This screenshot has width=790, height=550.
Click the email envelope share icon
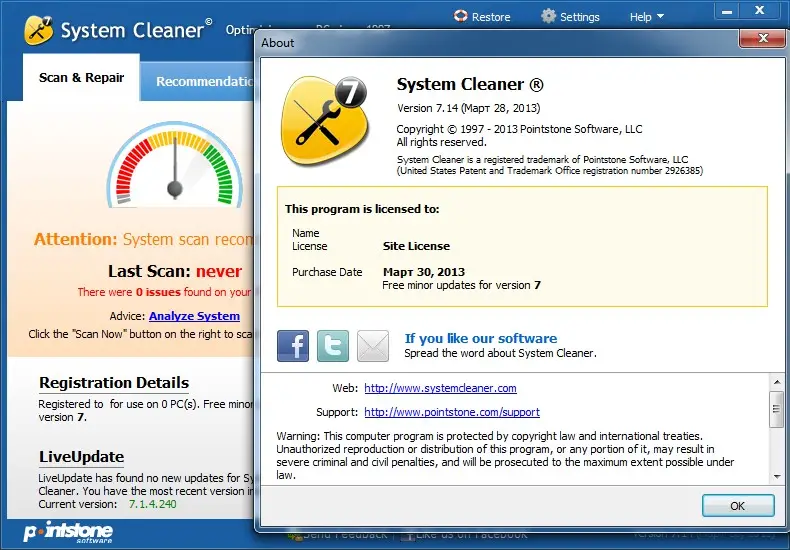tap(373, 346)
